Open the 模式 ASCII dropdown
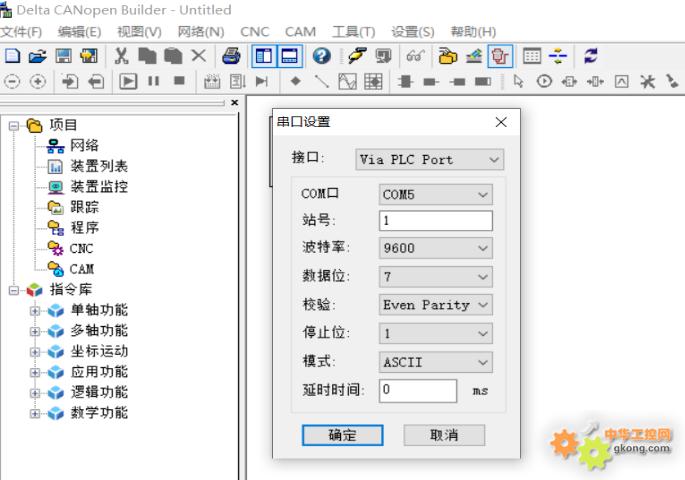Viewport: 685px width, 480px height. (x=436, y=363)
